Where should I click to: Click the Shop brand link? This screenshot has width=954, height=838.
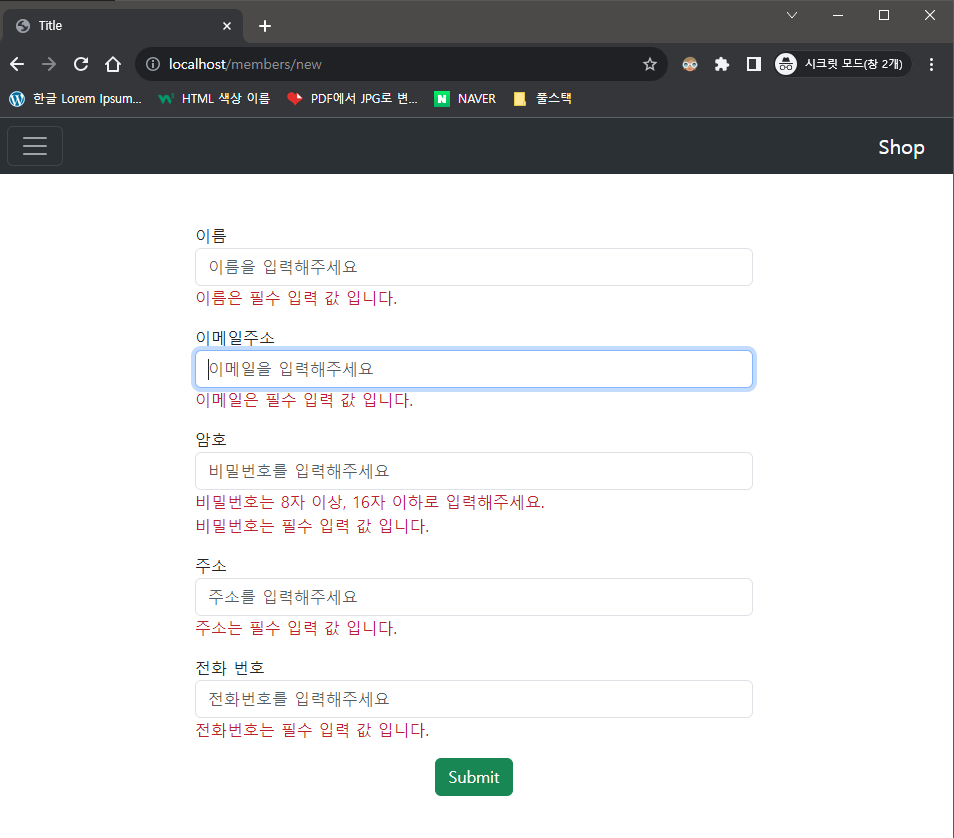[901, 147]
